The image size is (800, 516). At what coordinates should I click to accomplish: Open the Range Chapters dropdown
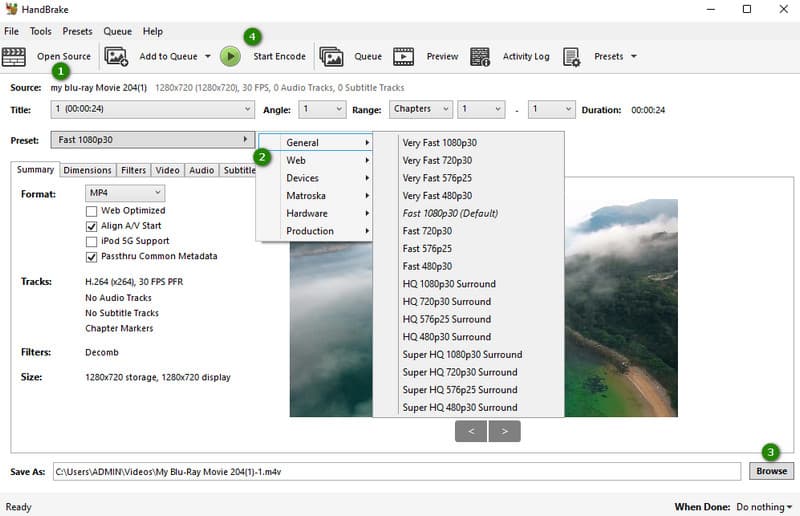point(419,109)
